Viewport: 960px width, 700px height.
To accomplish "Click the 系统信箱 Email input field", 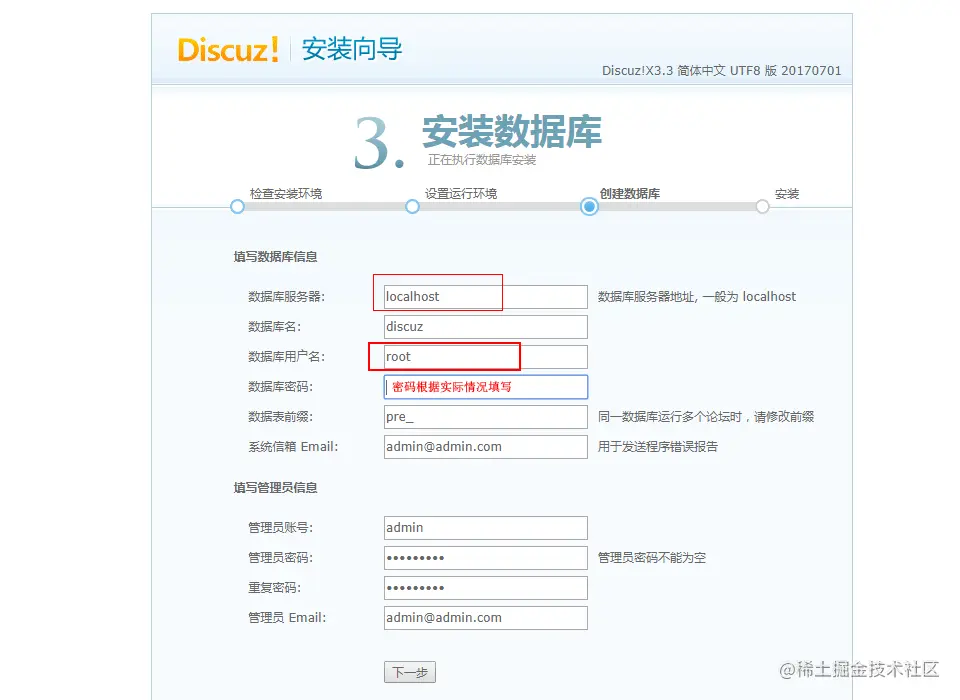I will tap(486, 447).
